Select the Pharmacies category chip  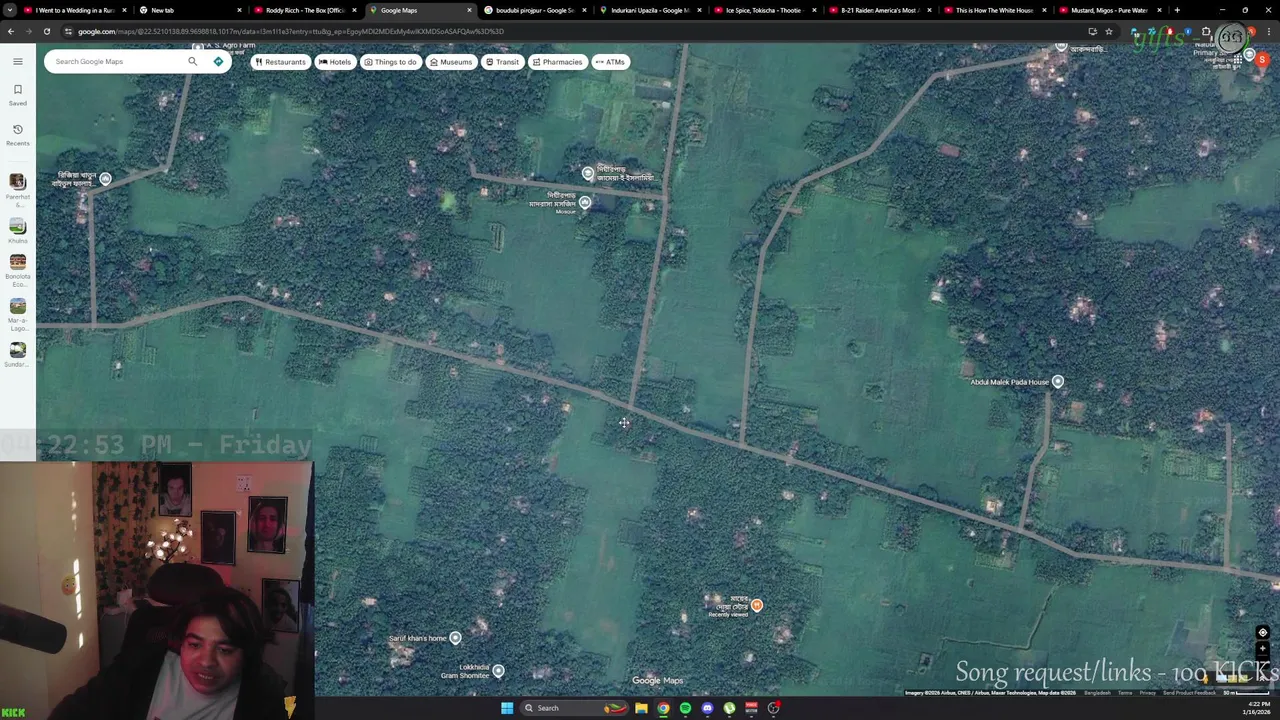(x=557, y=62)
